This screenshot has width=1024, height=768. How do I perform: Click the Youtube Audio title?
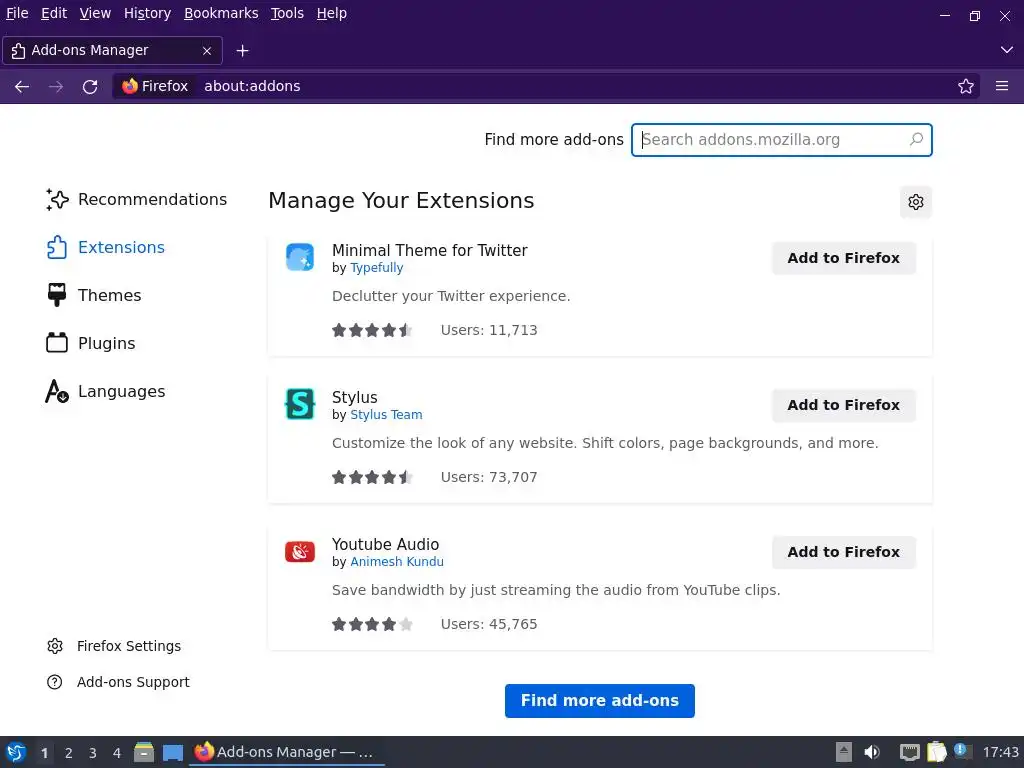point(385,544)
